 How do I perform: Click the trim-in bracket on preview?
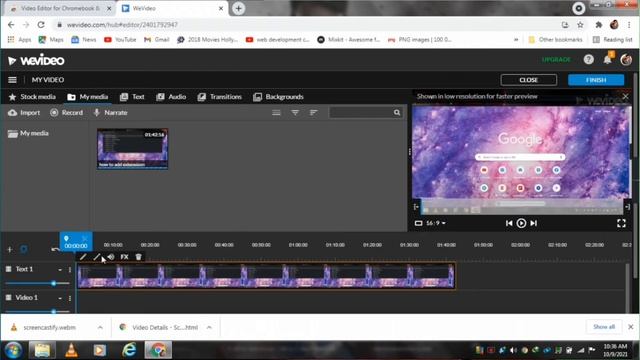pos(416,207)
